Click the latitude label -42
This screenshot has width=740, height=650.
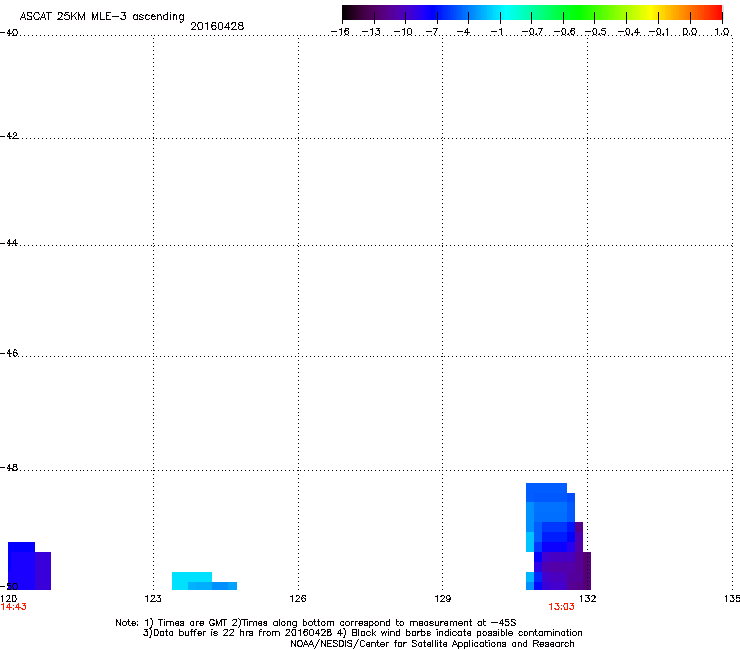(x=9, y=136)
